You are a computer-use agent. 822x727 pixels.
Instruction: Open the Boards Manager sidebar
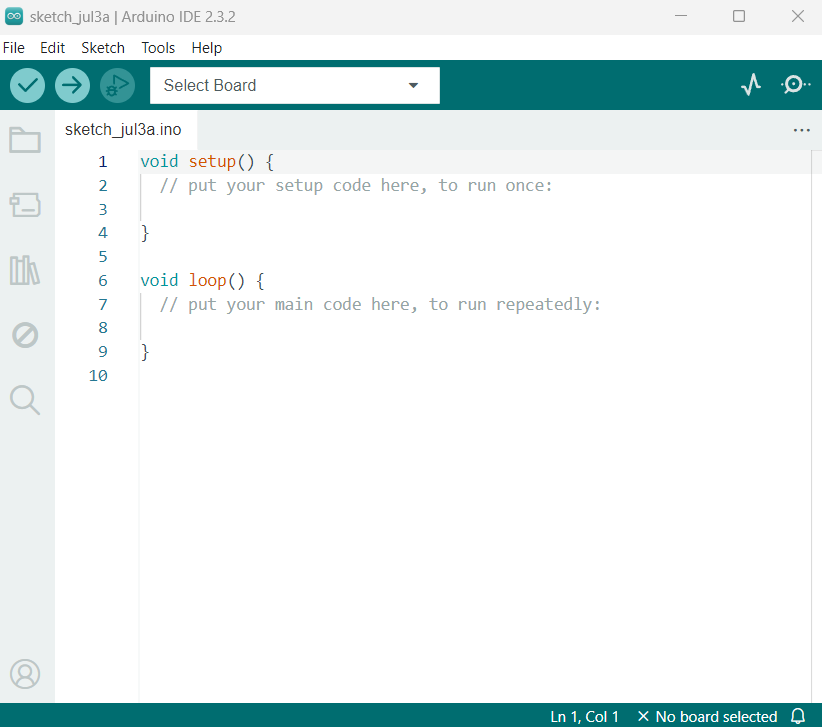pyautogui.click(x=25, y=205)
